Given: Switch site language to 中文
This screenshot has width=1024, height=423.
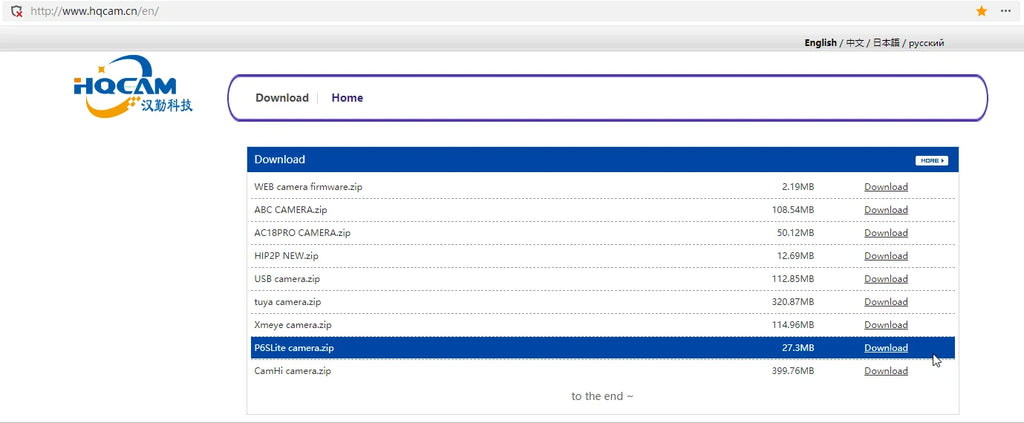Looking at the screenshot, I should click(x=855, y=43).
